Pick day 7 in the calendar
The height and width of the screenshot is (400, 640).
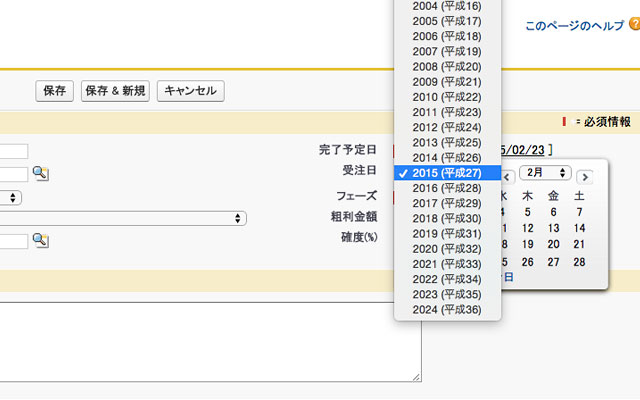coord(579,212)
